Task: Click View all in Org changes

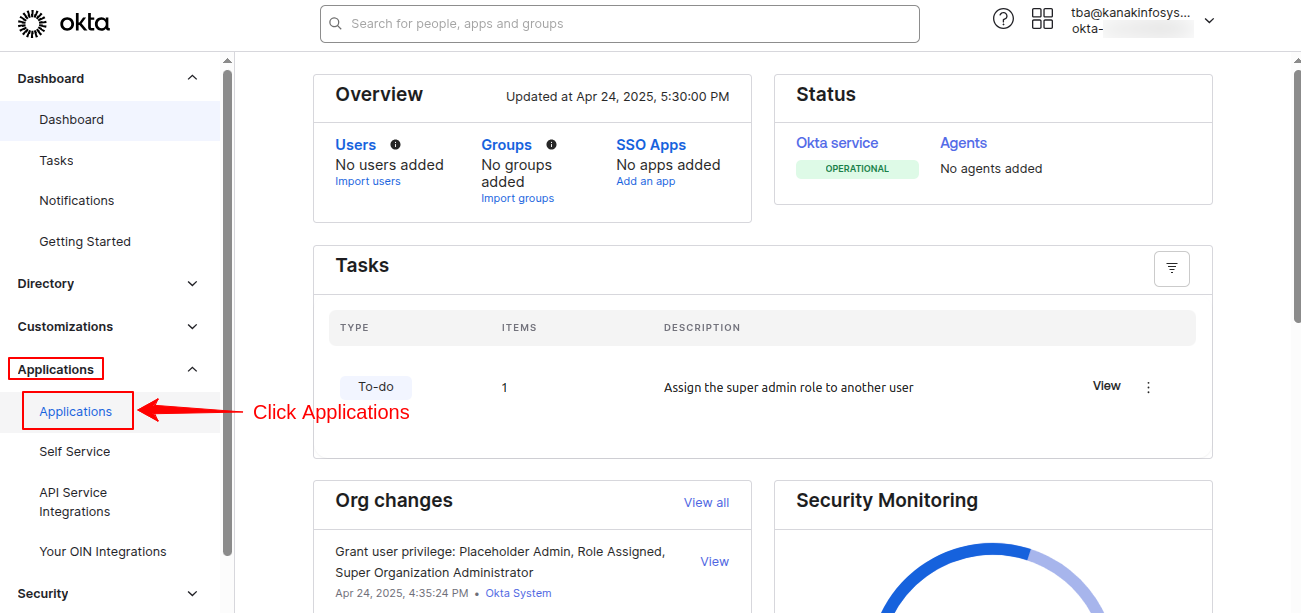Action: (706, 503)
